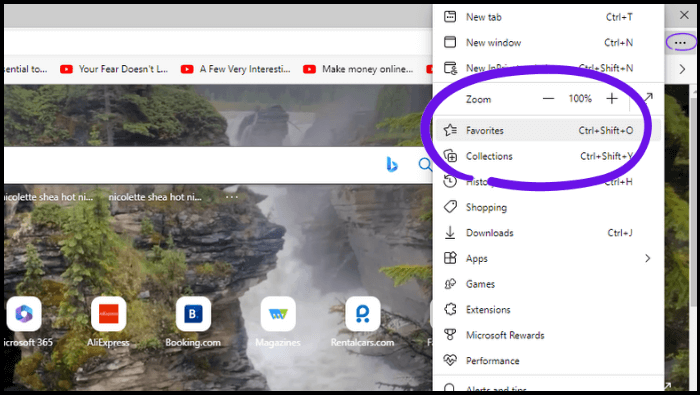Click the Downloads arrow icon
Viewport: 700px width, 395px height.
(450, 233)
